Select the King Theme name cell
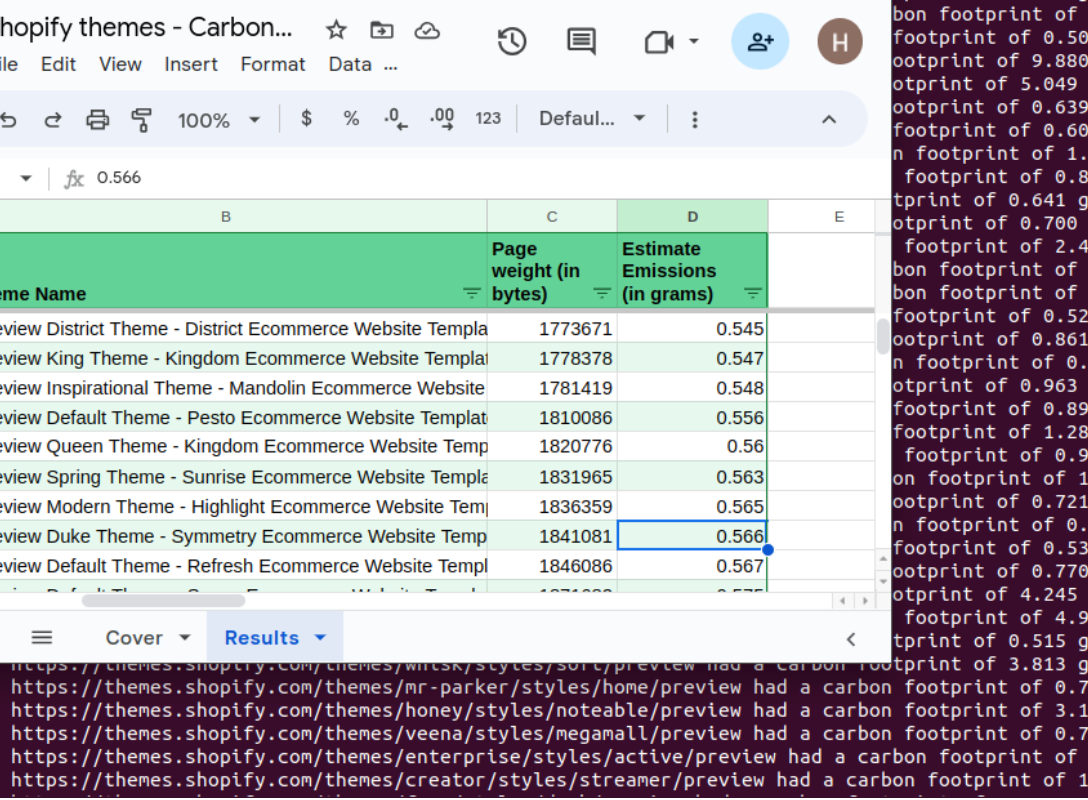This screenshot has width=1088, height=800. pyautogui.click(x=243, y=358)
